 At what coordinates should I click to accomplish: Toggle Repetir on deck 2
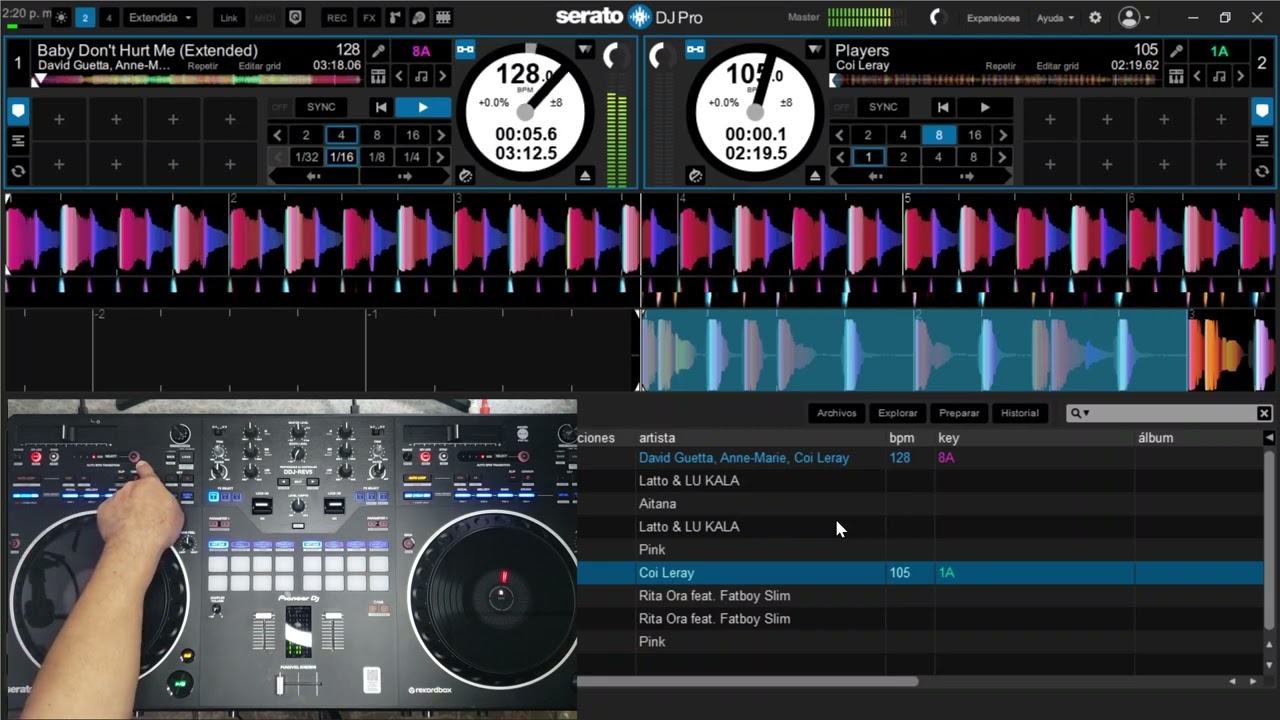1001,66
